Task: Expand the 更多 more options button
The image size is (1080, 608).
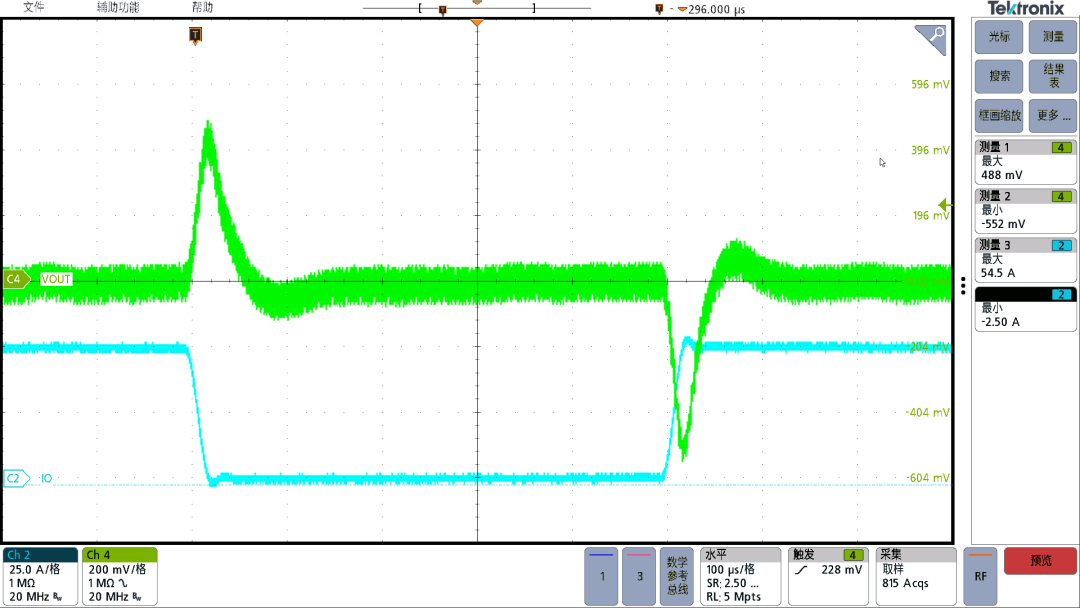Action: [1052, 116]
